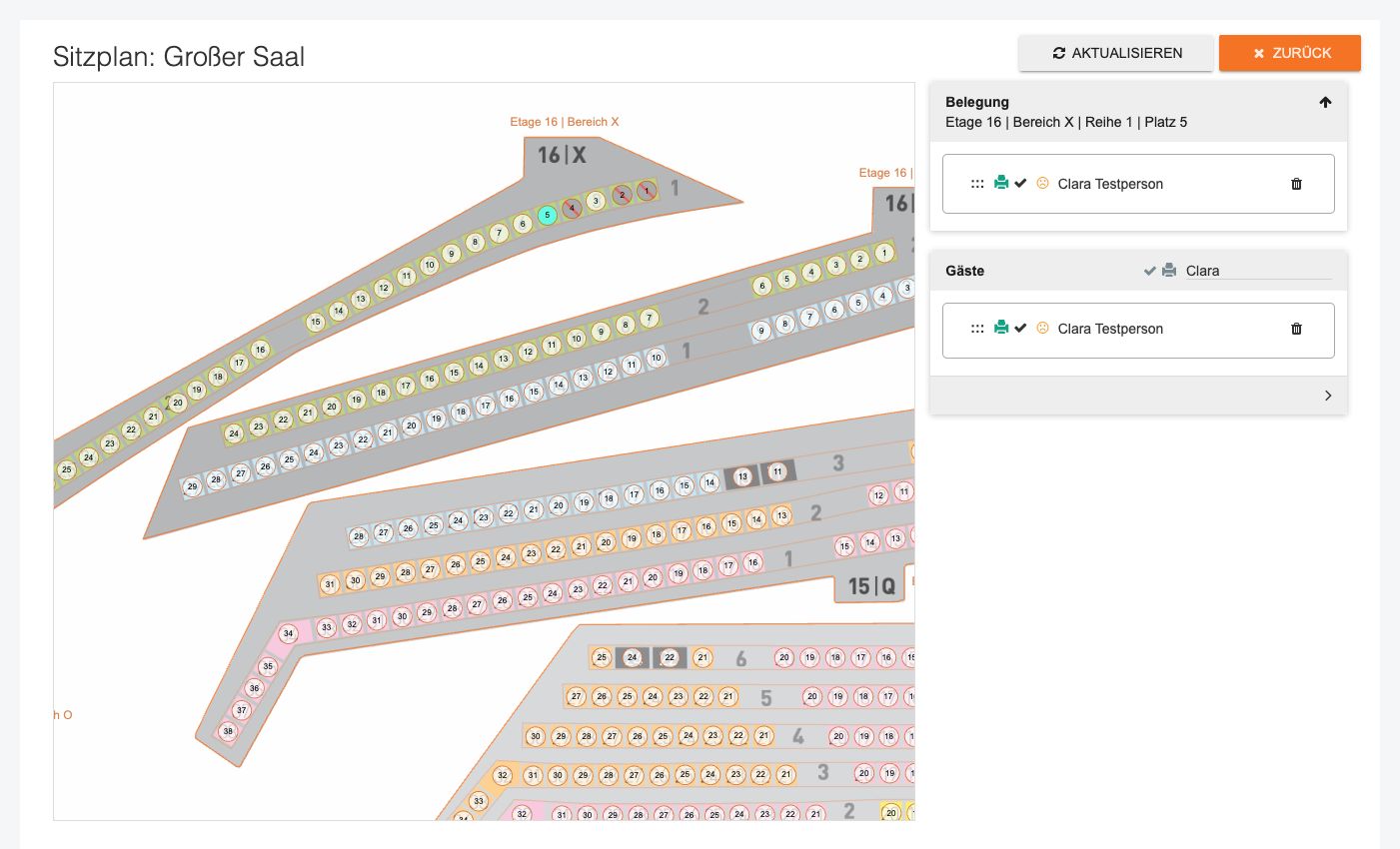Click crossed-out red seat 2 in 16|X row 1
Viewport: 1400px width, 849px height.
tap(622, 195)
